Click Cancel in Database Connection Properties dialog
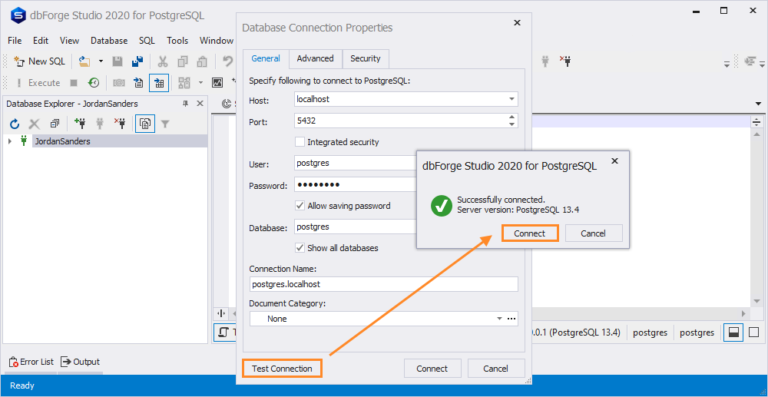 pyautogui.click(x=496, y=369)
